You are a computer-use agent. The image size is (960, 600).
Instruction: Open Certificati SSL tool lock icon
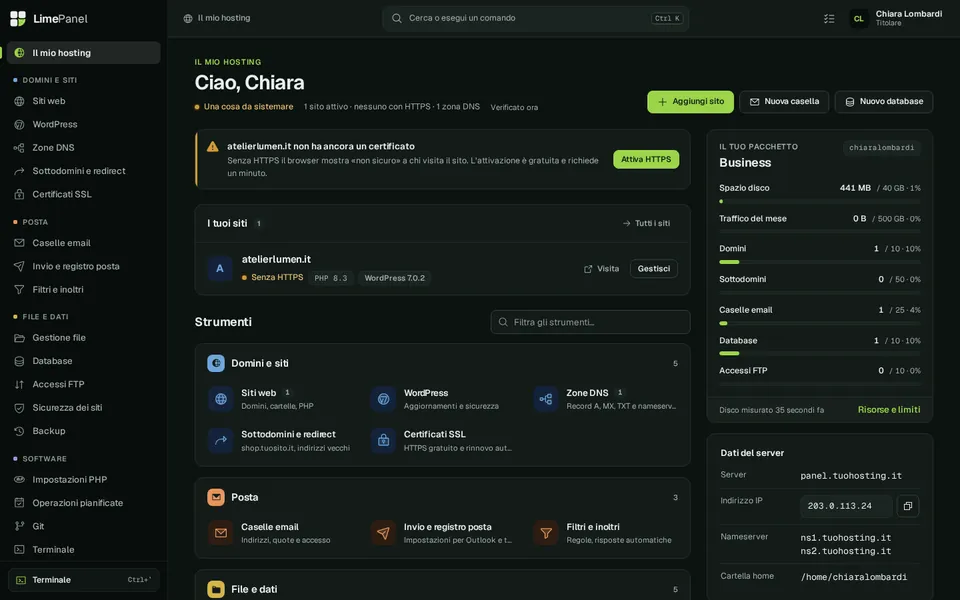pos(383,440)
